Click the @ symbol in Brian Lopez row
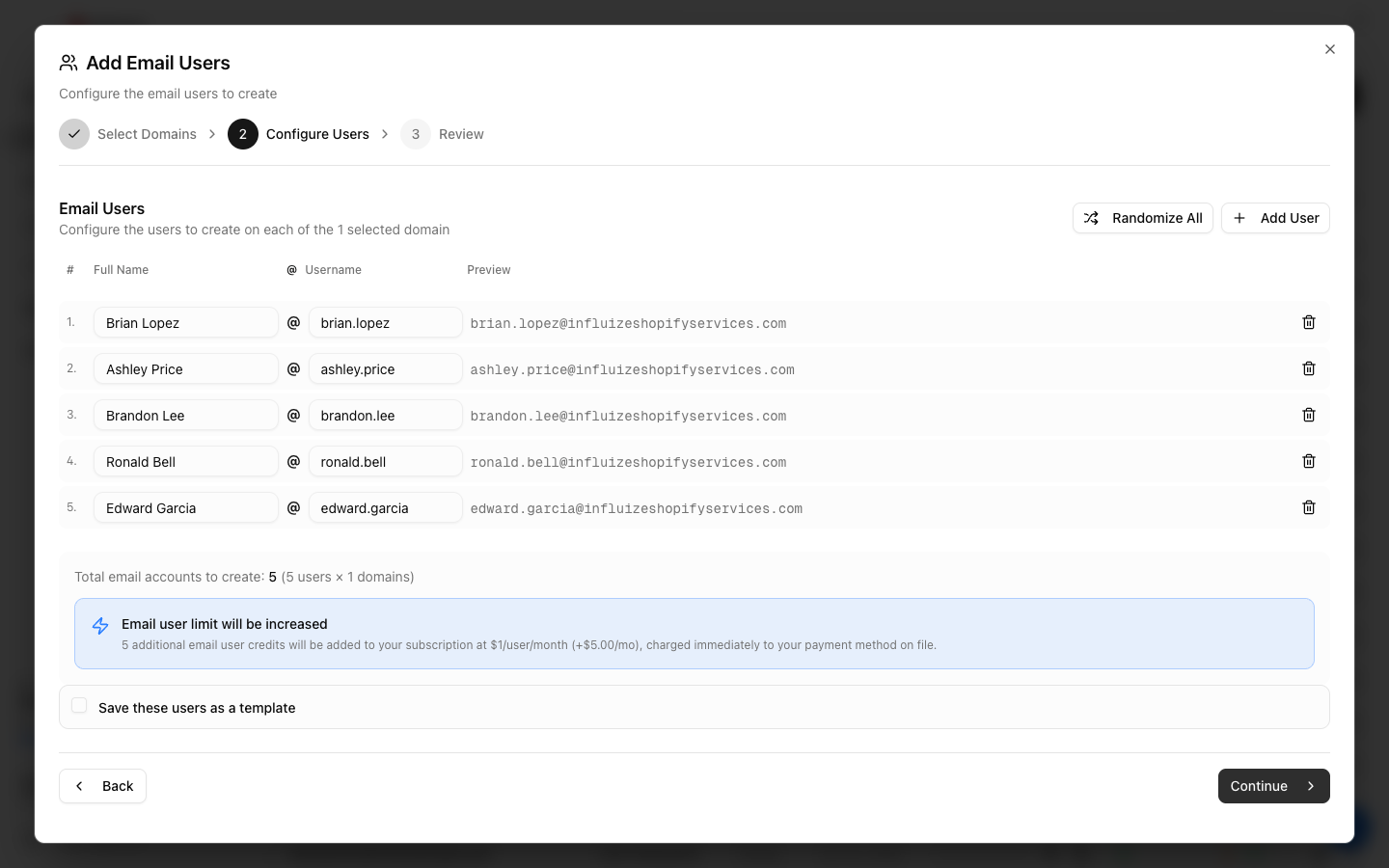 [x=294, y=322]
